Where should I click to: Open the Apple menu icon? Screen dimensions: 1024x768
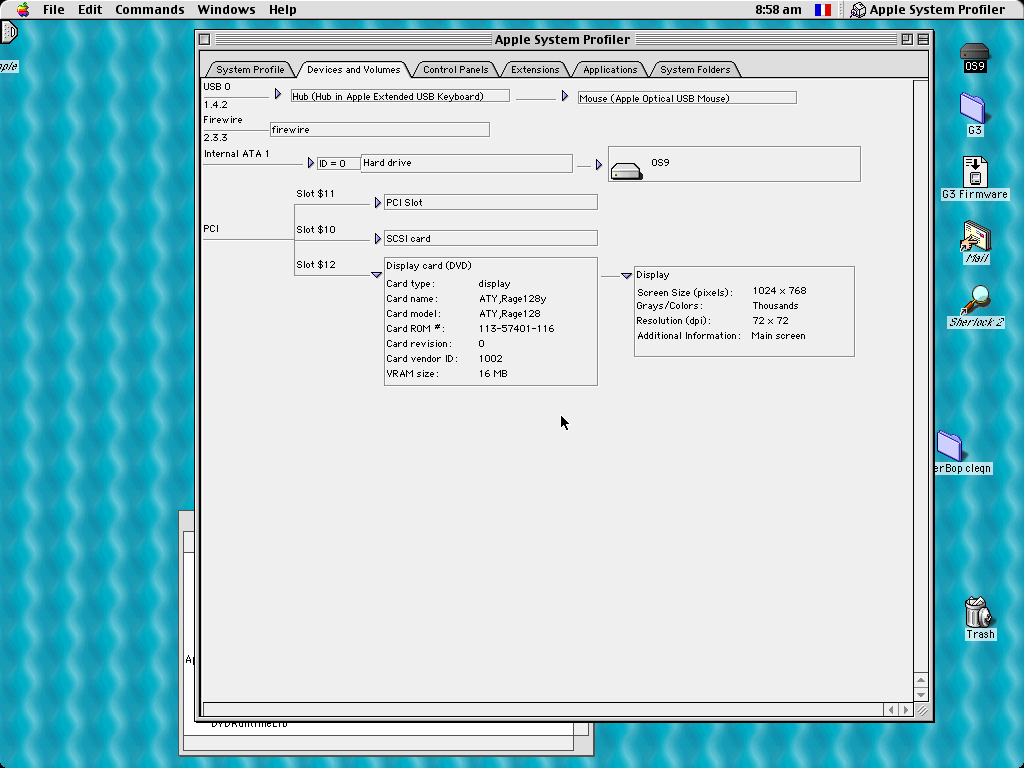click(23, 9)
